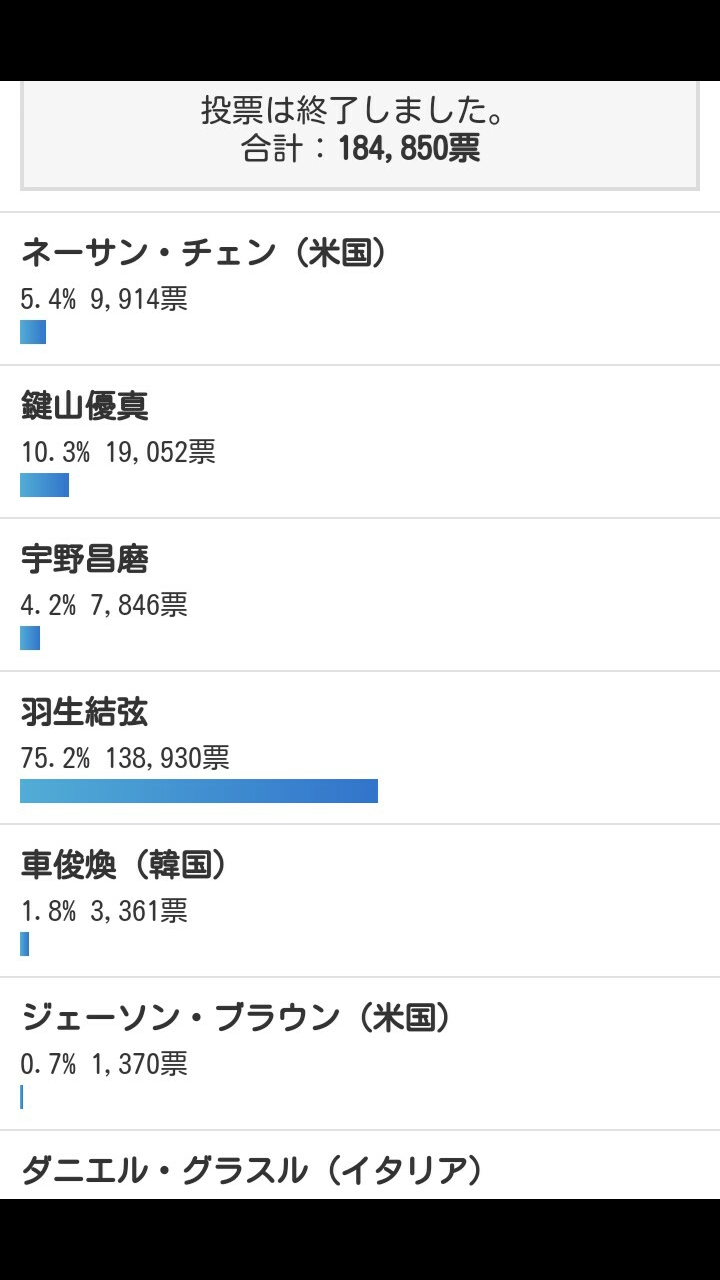
Task: Select the 宇野昌磨 poll entry
Action: (85, 559)
